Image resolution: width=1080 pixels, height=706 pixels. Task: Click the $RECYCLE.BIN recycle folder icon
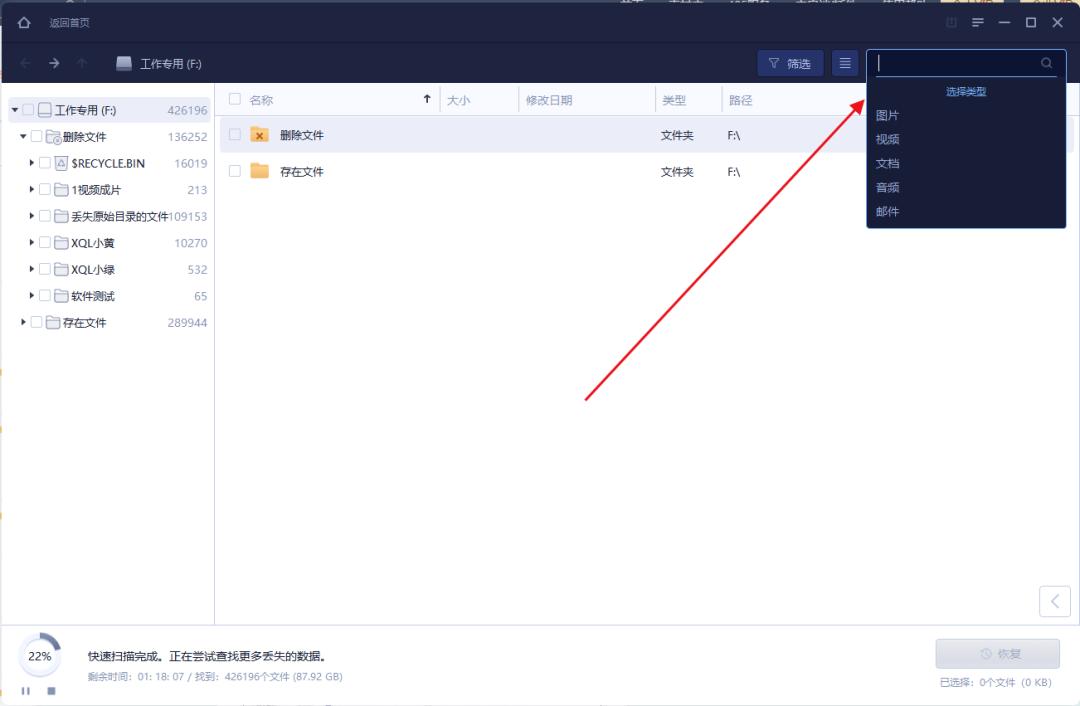[61, 163]
